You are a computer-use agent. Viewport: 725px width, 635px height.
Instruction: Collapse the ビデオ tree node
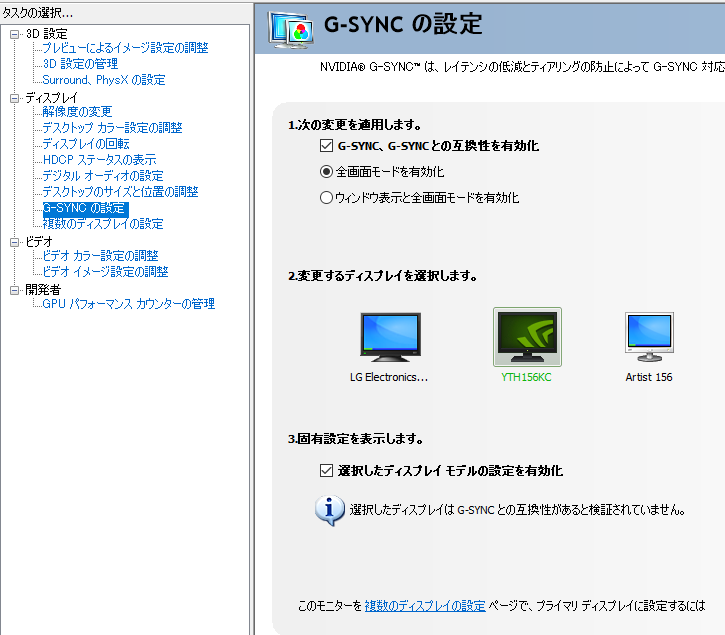coord(15,242)
